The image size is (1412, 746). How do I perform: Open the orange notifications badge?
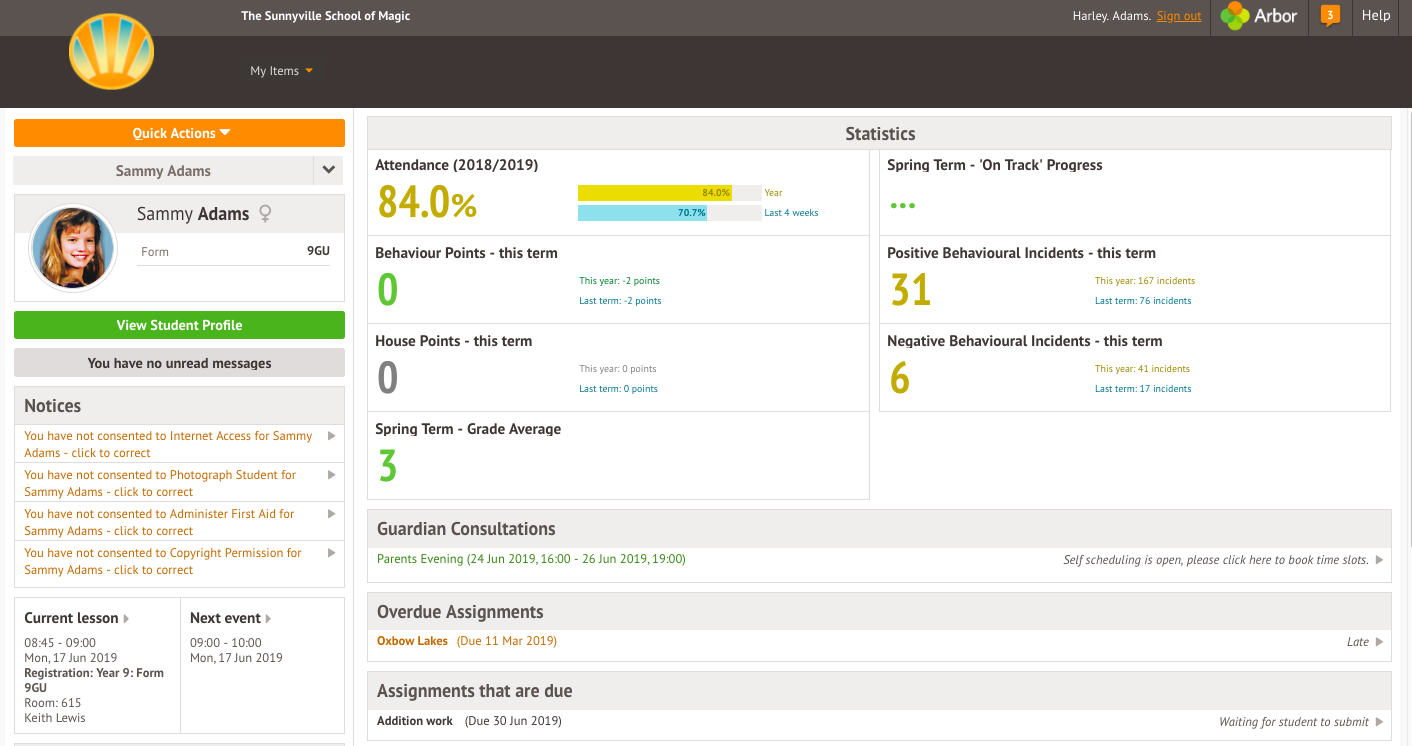point(1330,16)
